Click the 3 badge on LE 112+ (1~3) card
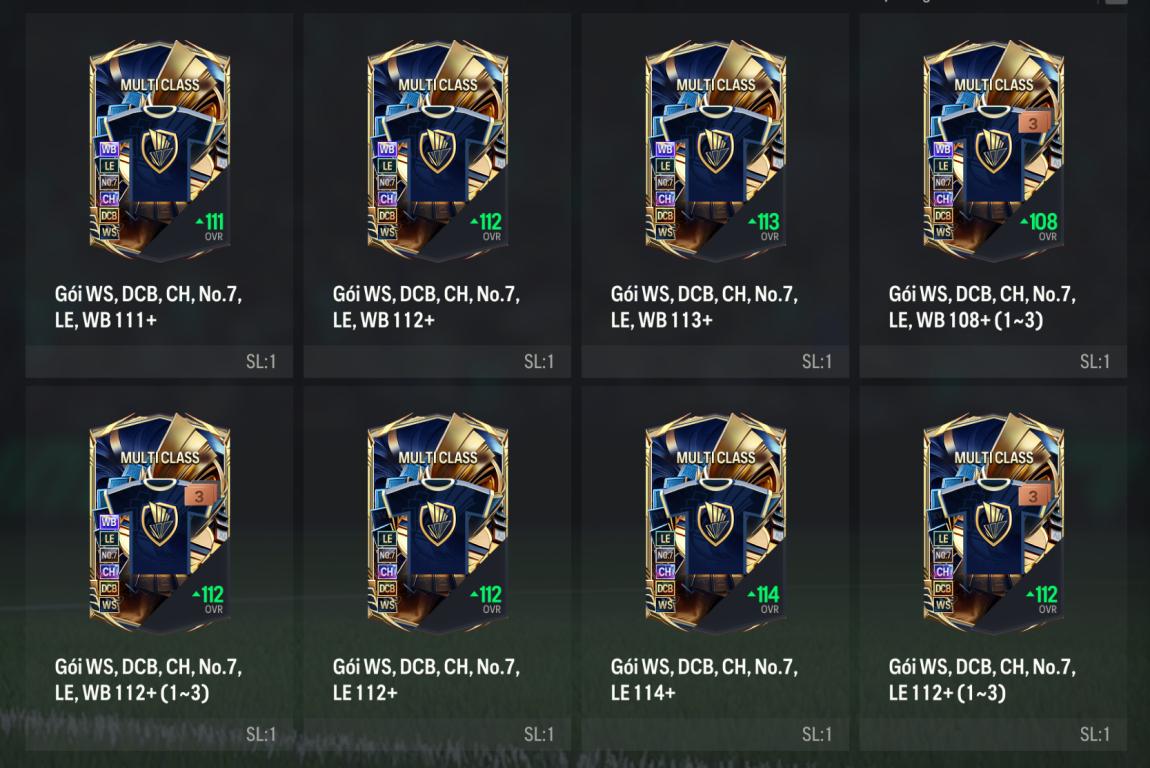The width and height of the screenshot is (1150, 768). point(1034,495)
